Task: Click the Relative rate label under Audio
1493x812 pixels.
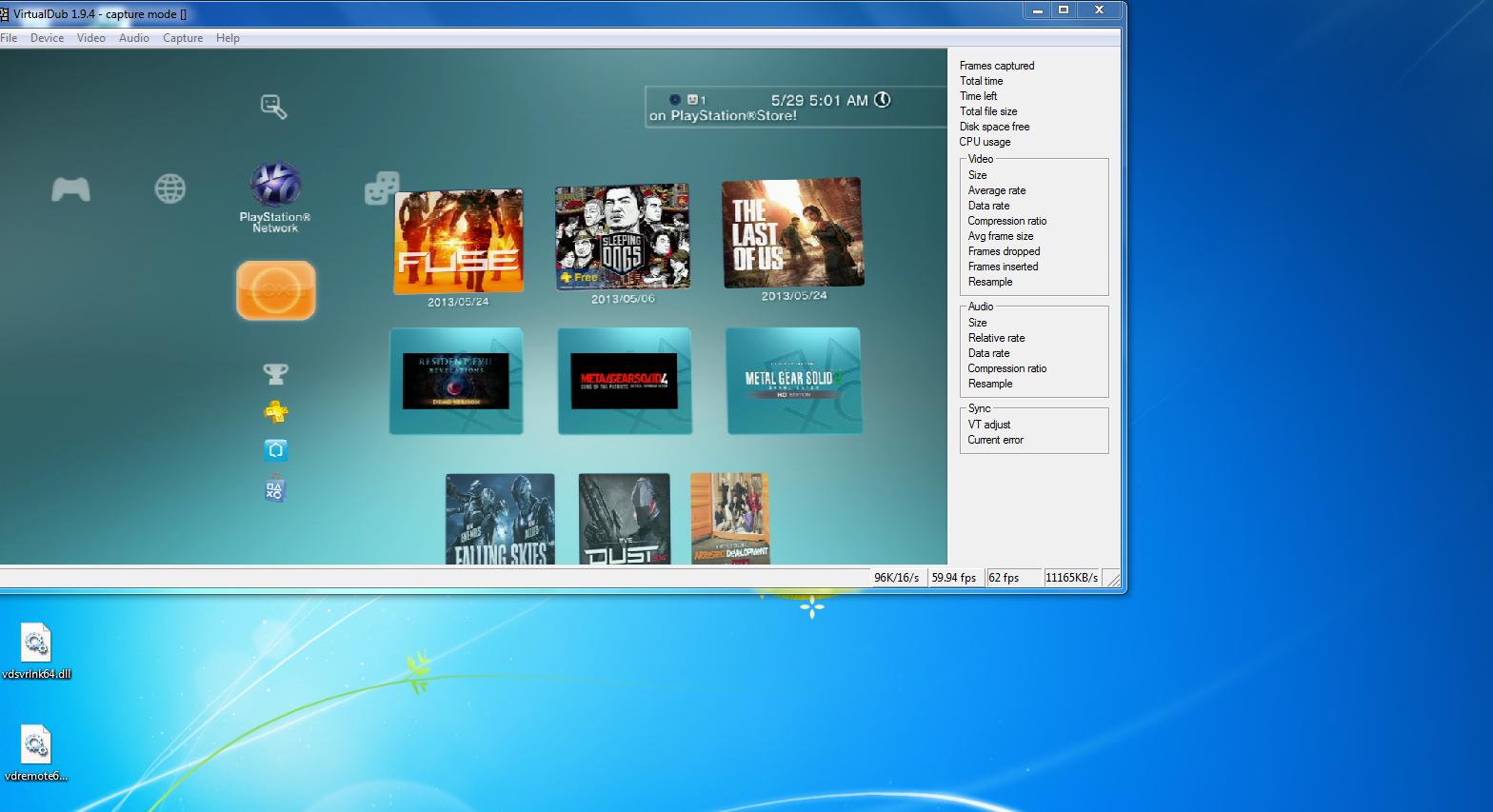Action: point(996,338)
